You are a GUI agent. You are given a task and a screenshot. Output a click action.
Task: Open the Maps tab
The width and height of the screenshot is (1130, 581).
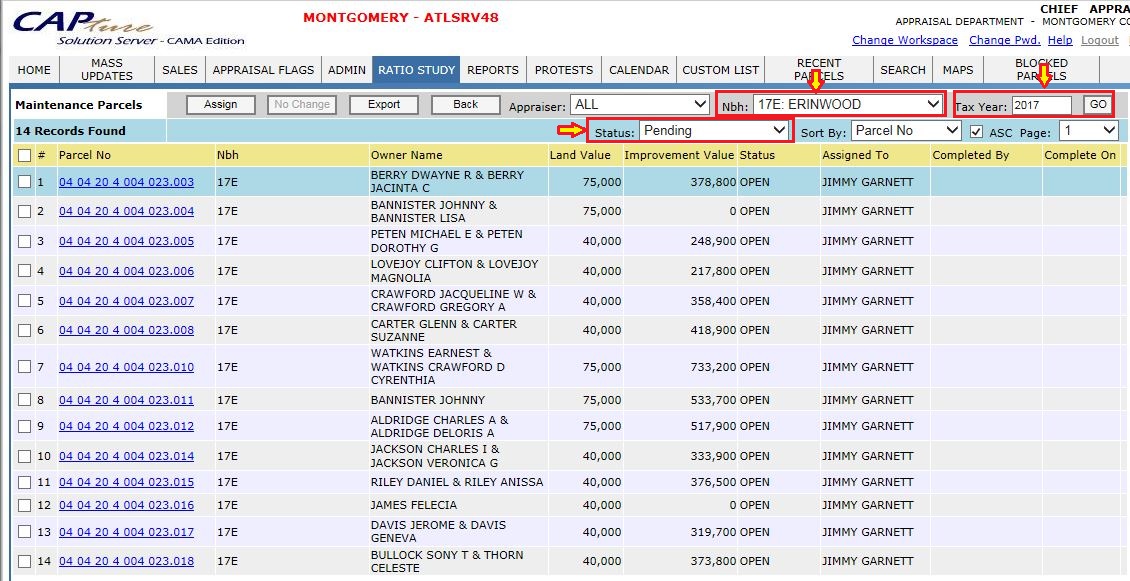point(958,70)
